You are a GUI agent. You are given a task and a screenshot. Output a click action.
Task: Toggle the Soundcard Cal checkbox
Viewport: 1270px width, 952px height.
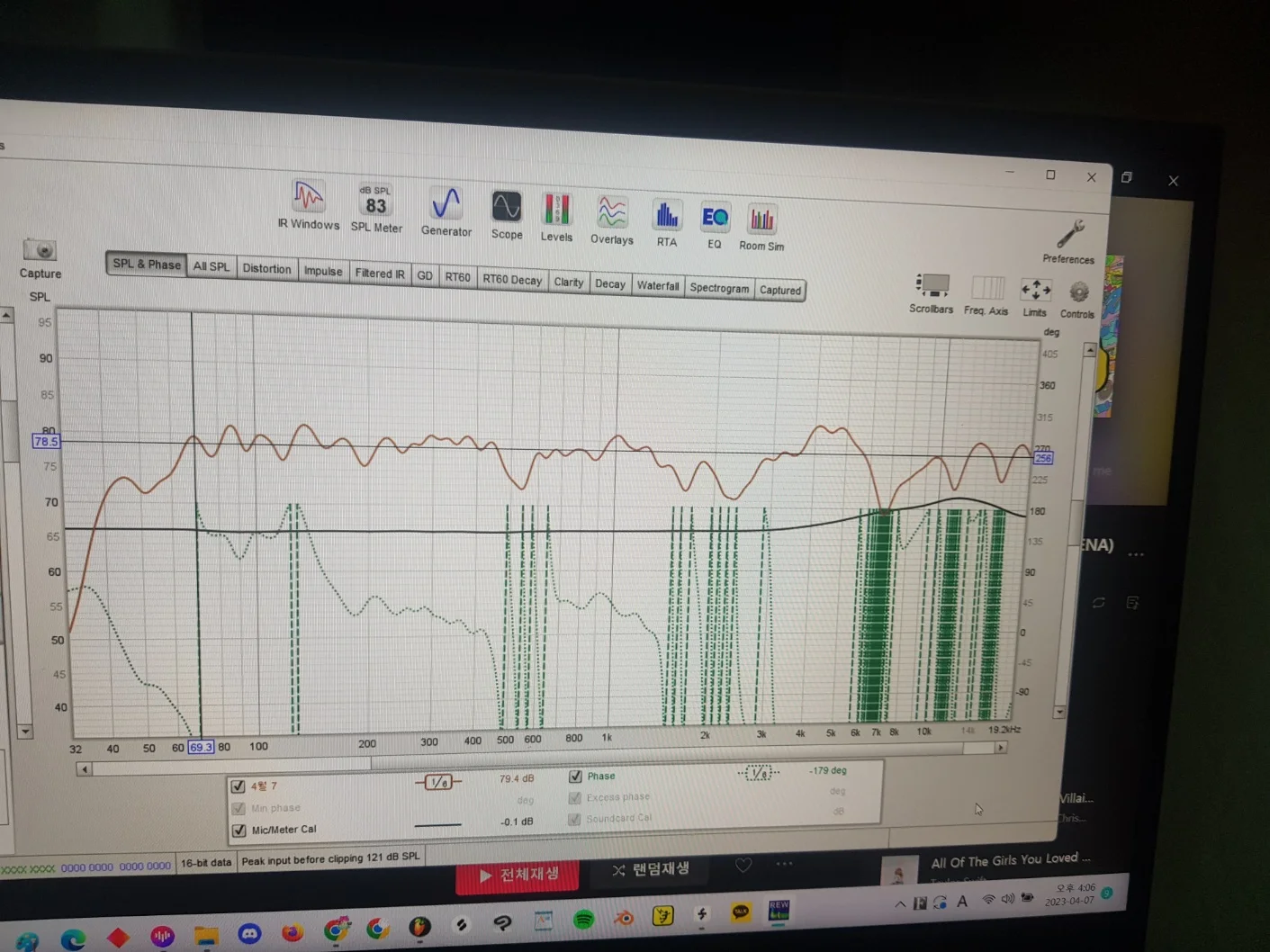tap(573, 819)
